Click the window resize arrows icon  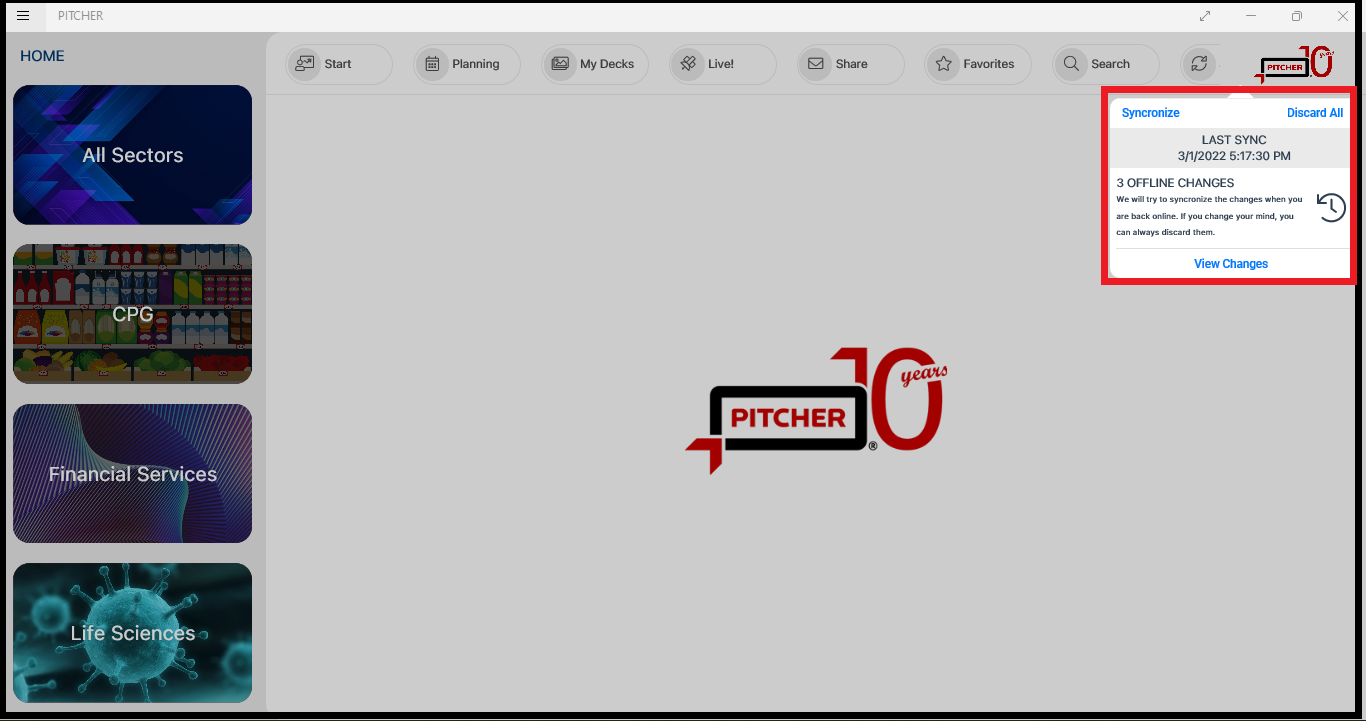point(1204,16)
